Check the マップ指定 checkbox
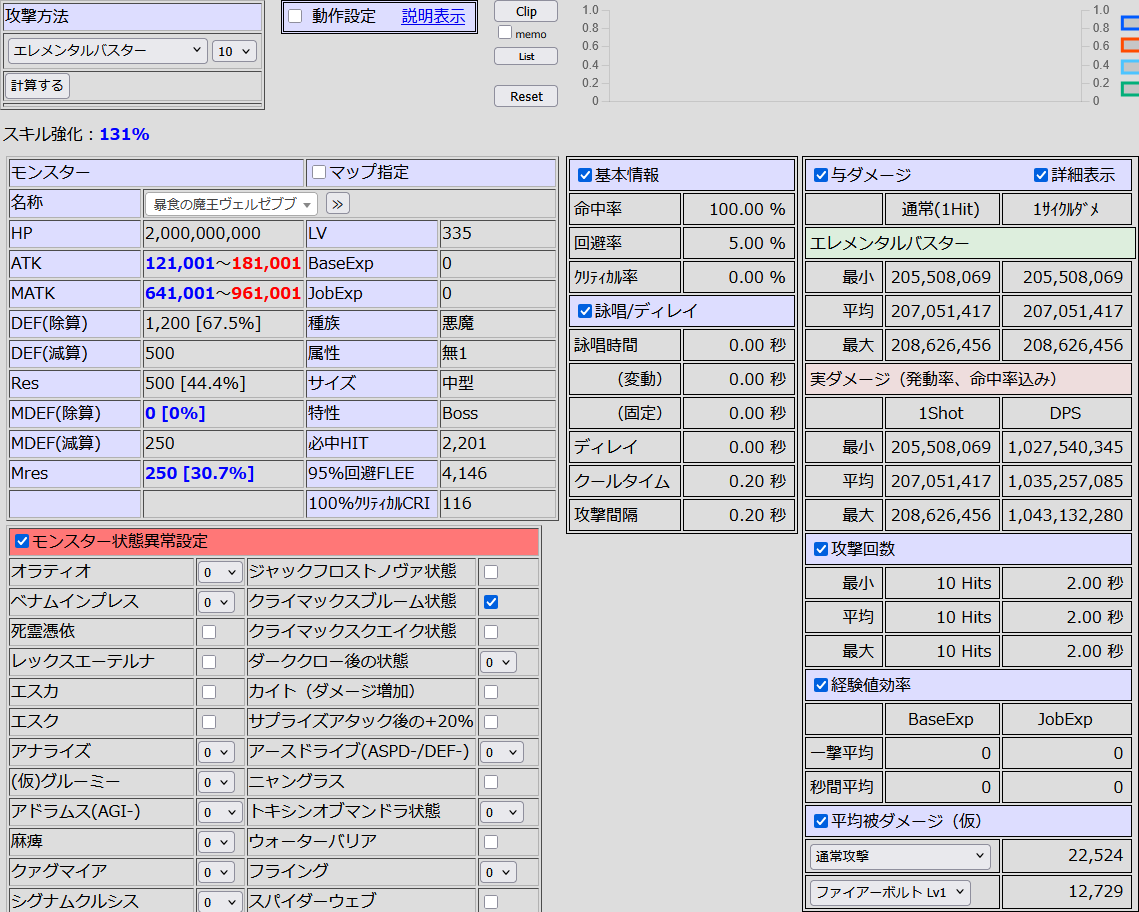The image size is (1139, 912). click(319, 173)
